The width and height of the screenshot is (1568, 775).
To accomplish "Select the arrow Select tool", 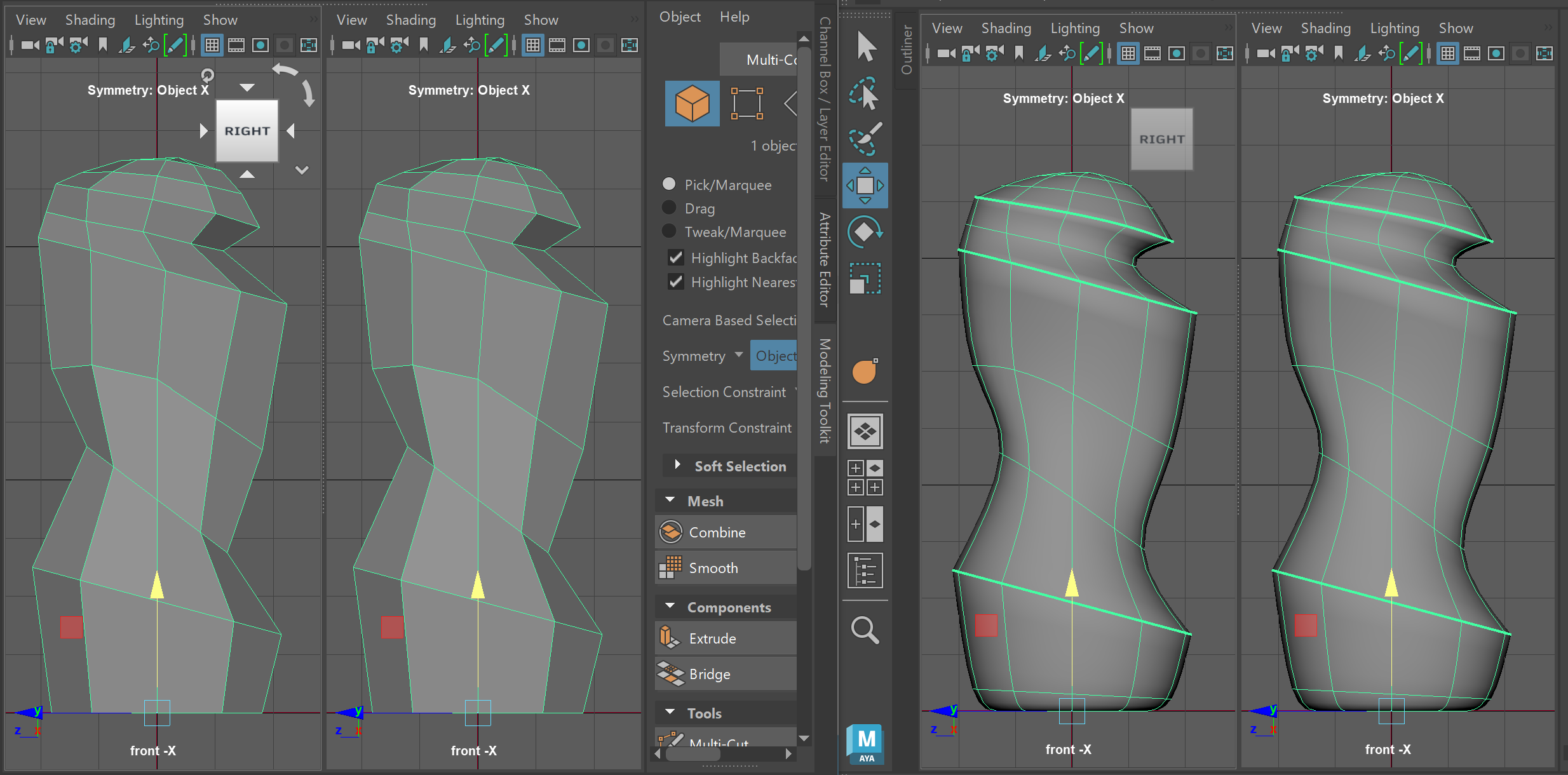I will coord(865,48).
